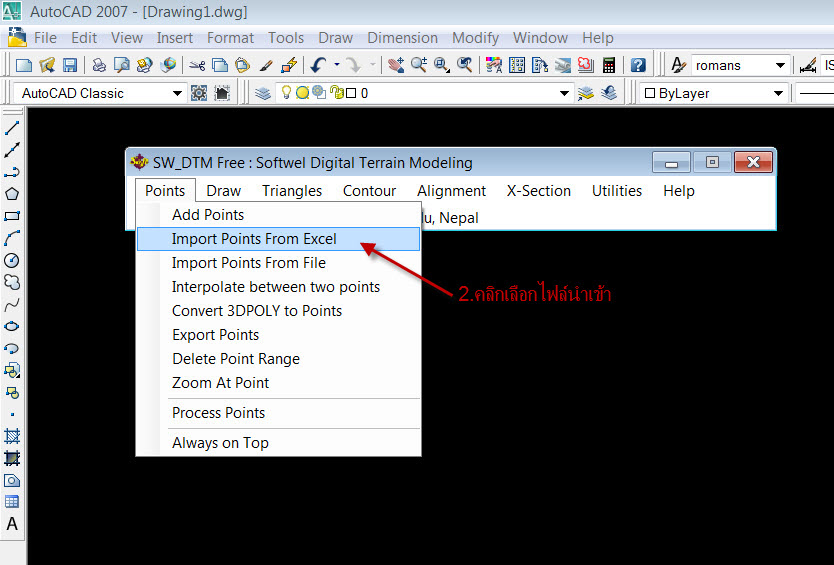Select the Rectangle draw tool
Viewport: 834px width, 565px height.
(x=12, y=216)
